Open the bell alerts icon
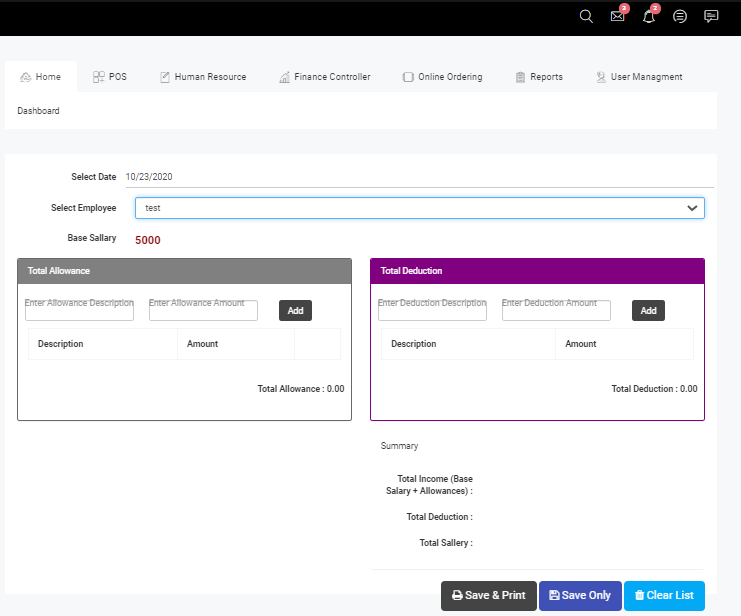Viewport: 741px width, 616px height. coord(649,16)
